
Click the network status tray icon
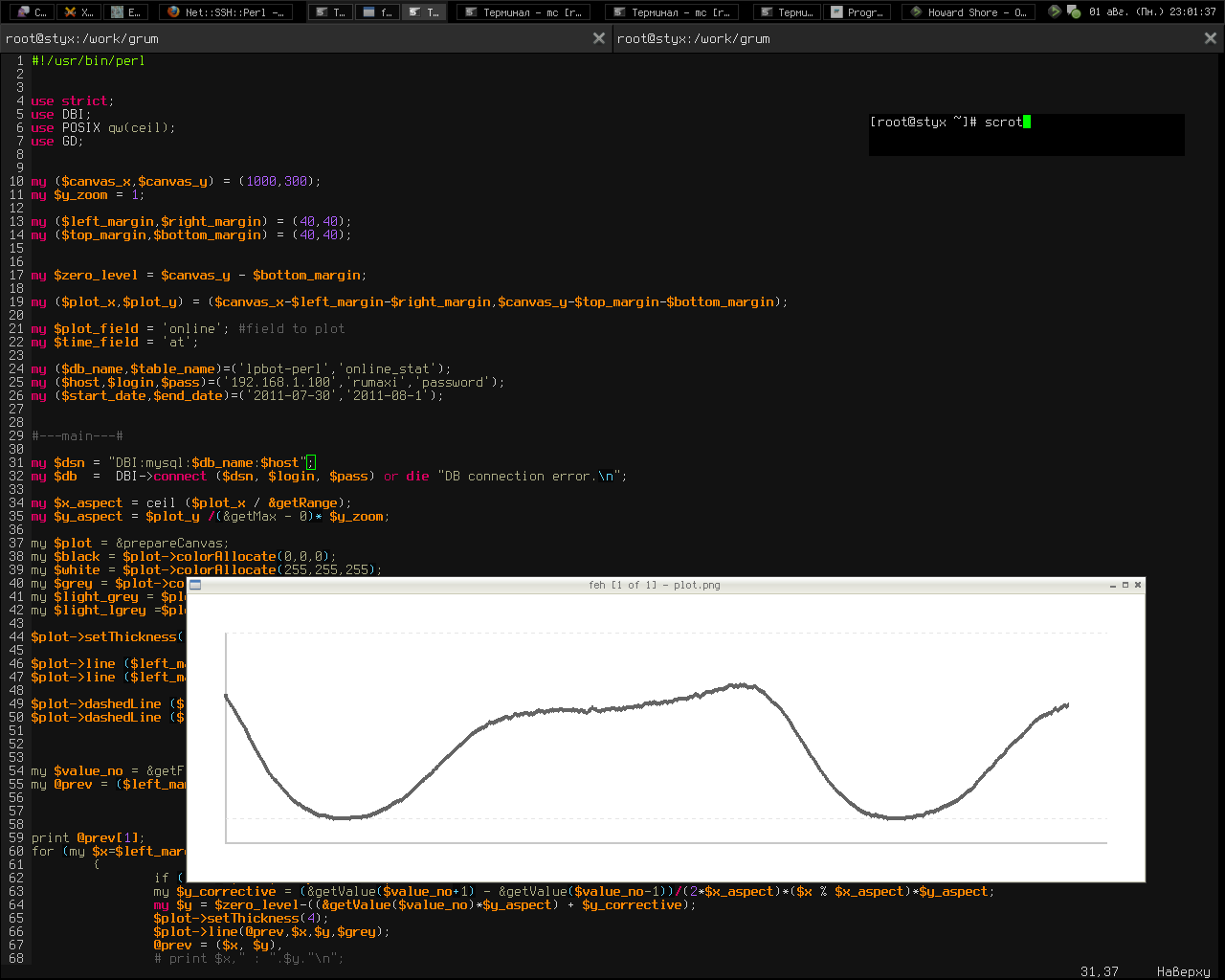(1074, 12)
